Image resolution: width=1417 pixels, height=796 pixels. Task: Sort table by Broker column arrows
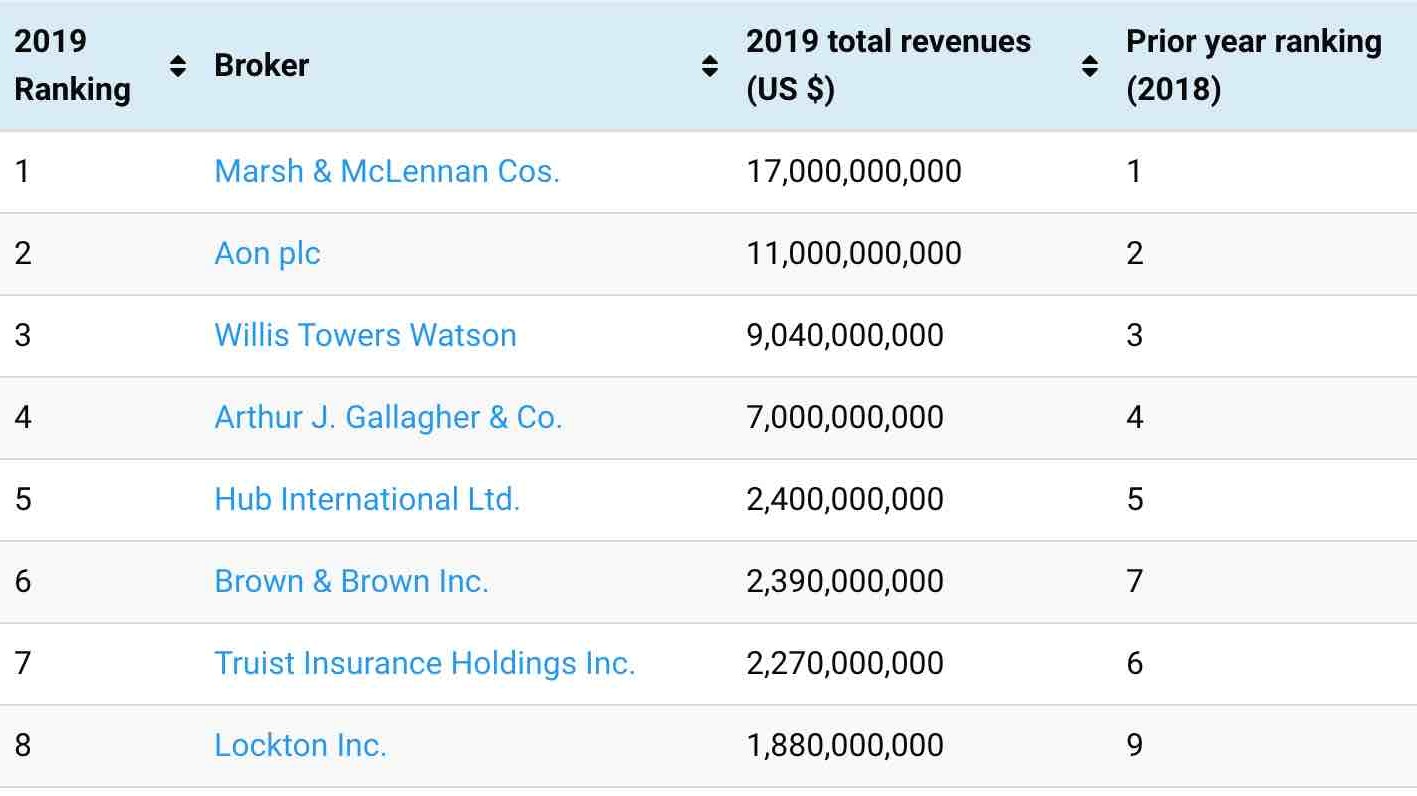coord(710,66)
